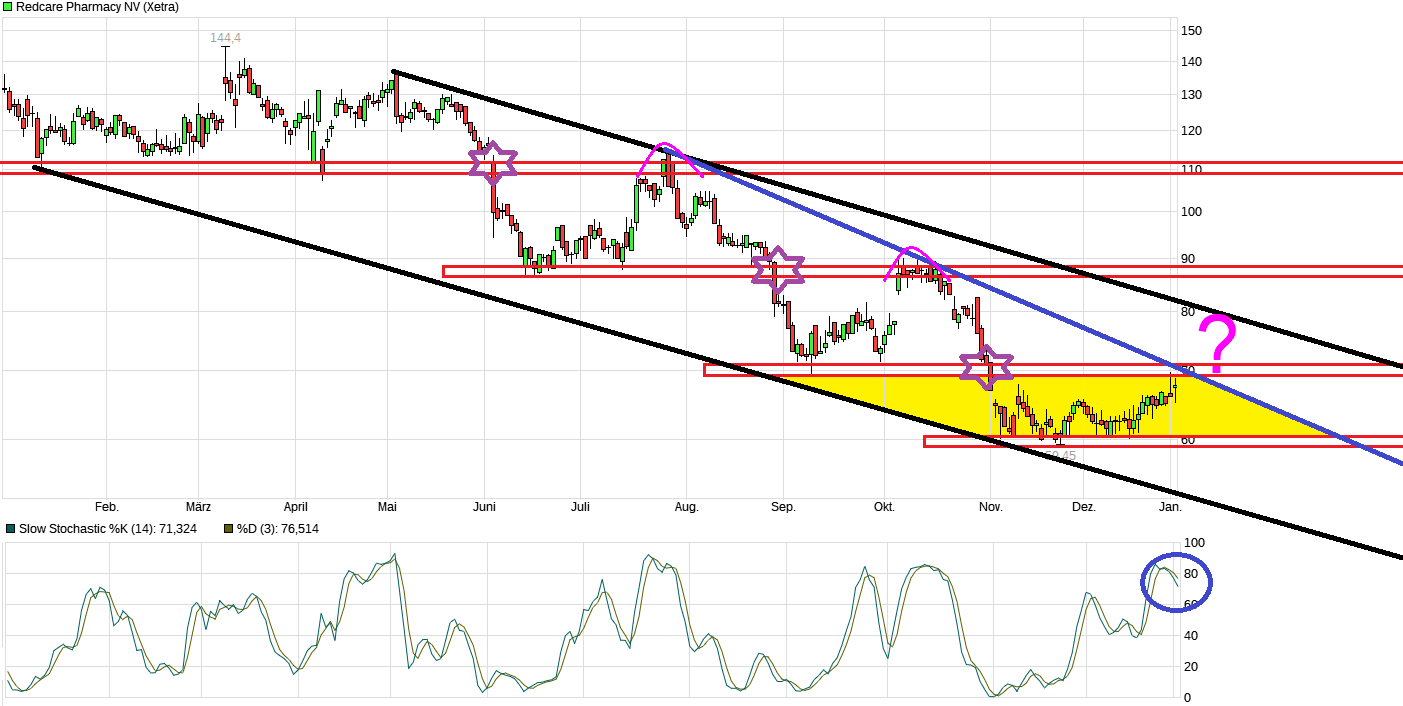Screen dimensions: 1403x706
Task: Select the Sep. month label on time axis
Action: (x=783, y=507)
